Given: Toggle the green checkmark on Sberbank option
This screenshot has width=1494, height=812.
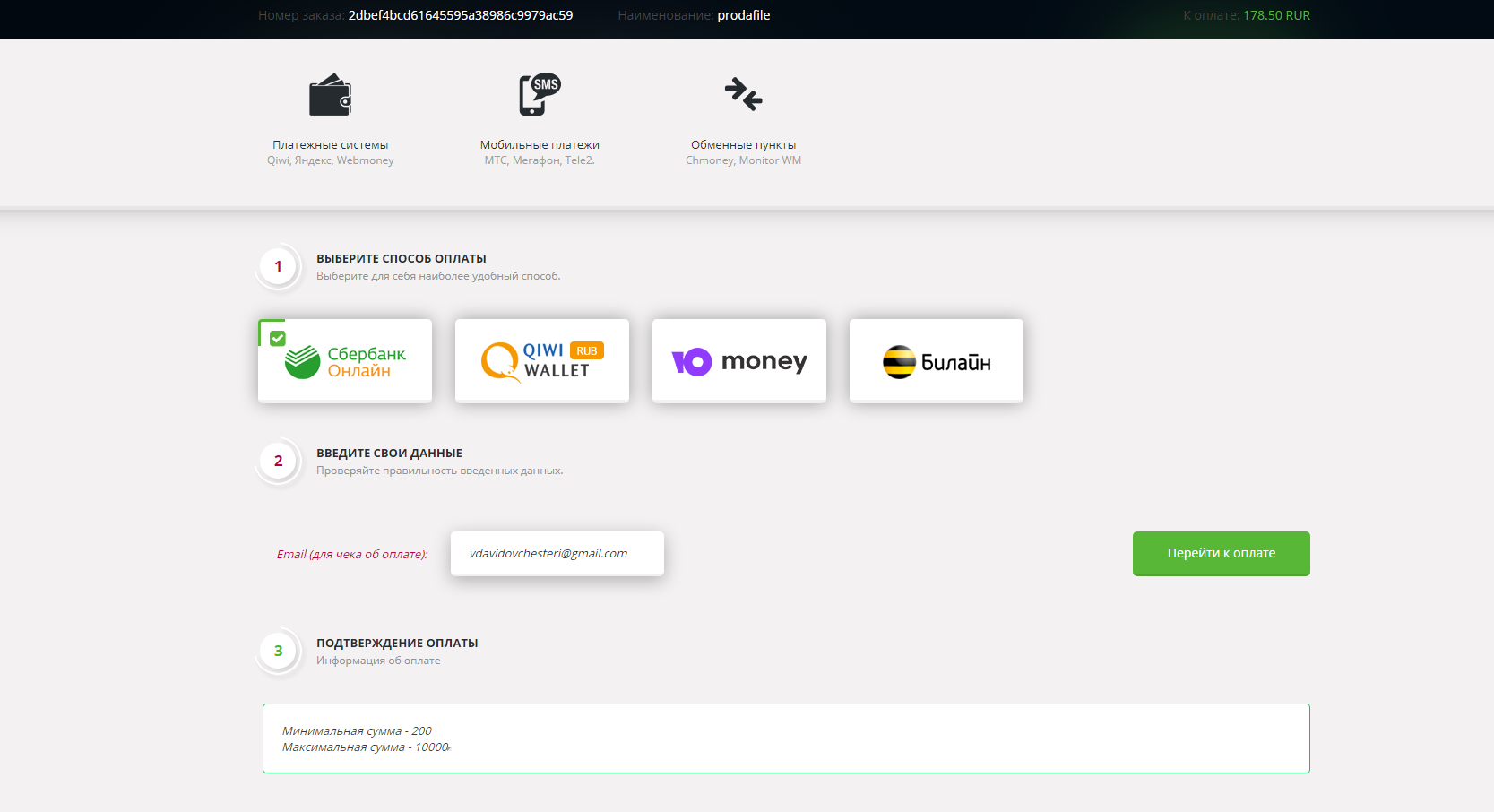Looking at the screenshot, I should click(x=278, y=339).
